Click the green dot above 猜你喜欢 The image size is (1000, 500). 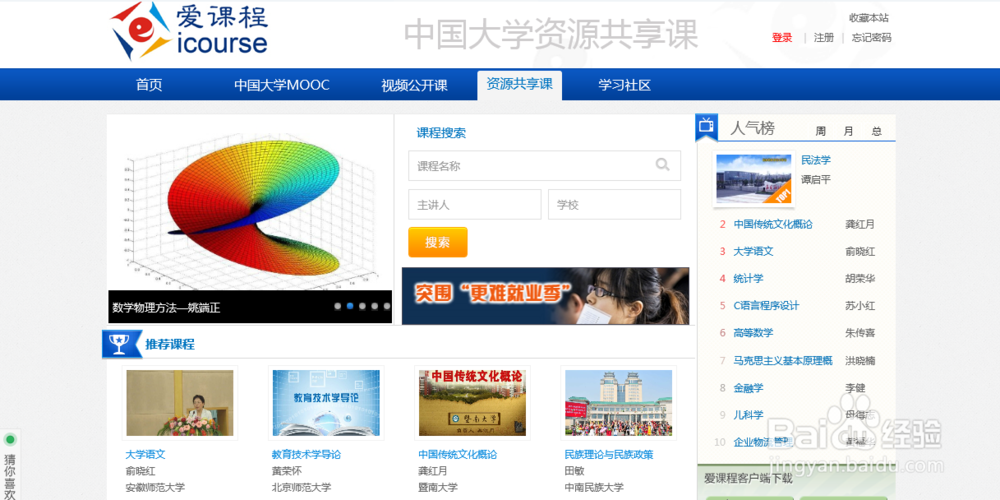pyautogui.click(x=10, y=439)
